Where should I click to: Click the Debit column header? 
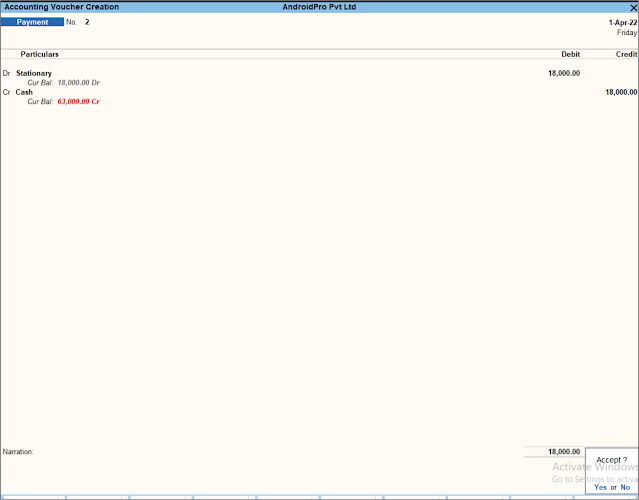point(571,54)
